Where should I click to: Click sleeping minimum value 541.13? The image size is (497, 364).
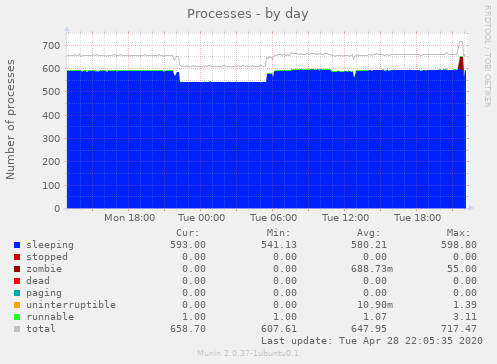(x=279, y=245)
